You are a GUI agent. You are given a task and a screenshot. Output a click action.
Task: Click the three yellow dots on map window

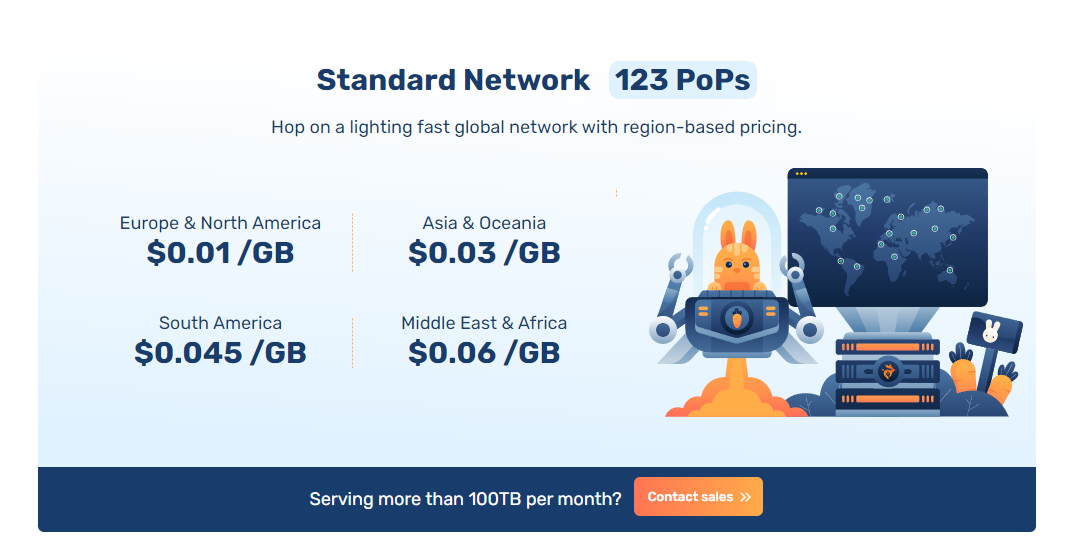801,174
